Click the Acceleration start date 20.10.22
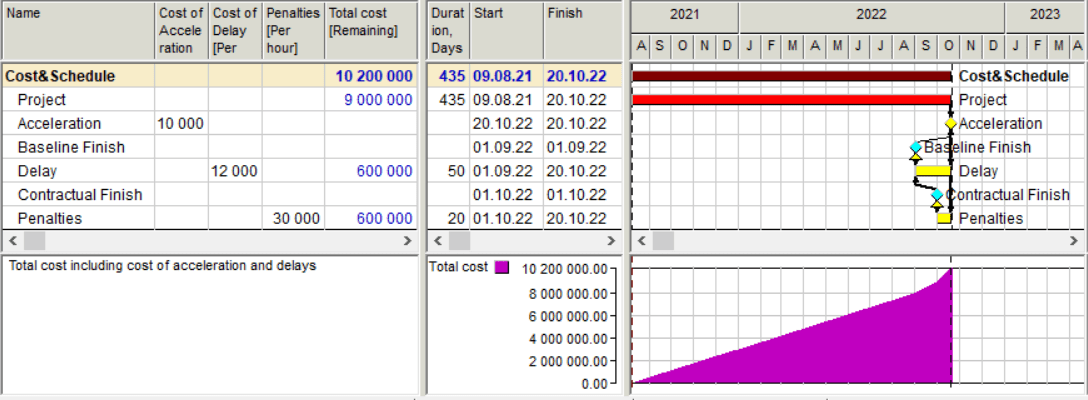 tap(507, 124)
